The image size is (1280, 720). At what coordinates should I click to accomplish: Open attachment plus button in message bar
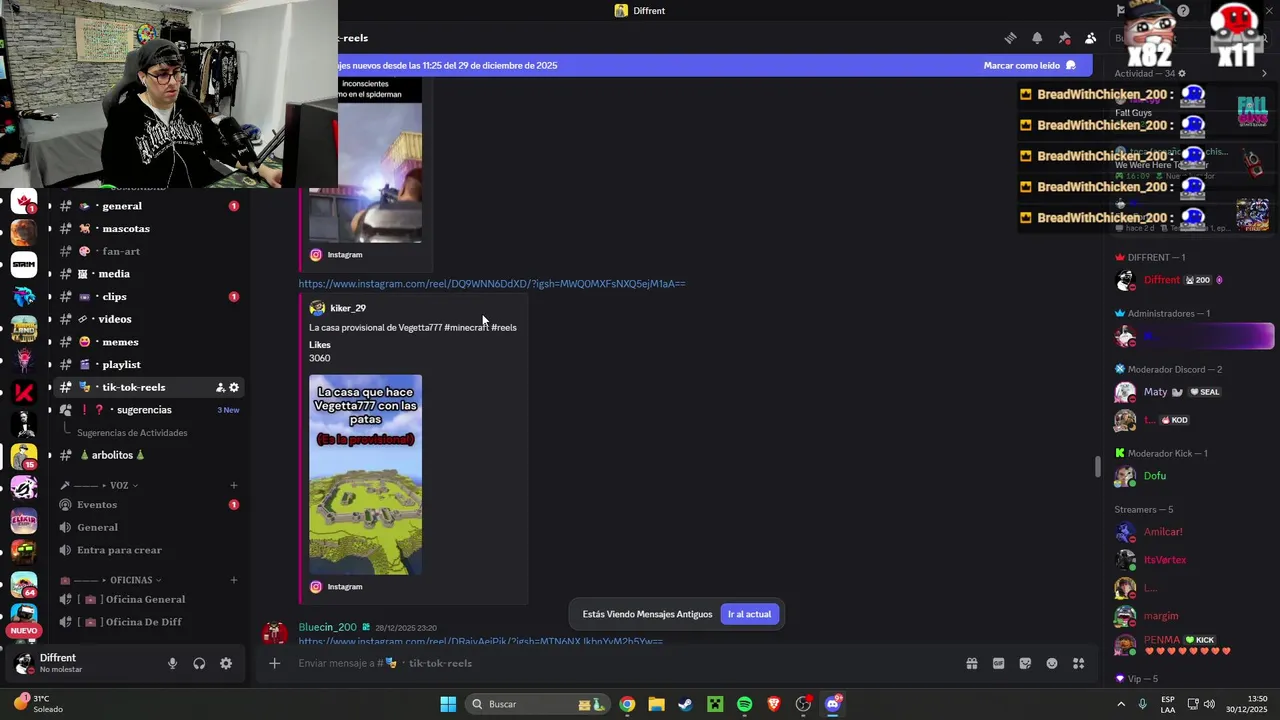pos(274,663)
